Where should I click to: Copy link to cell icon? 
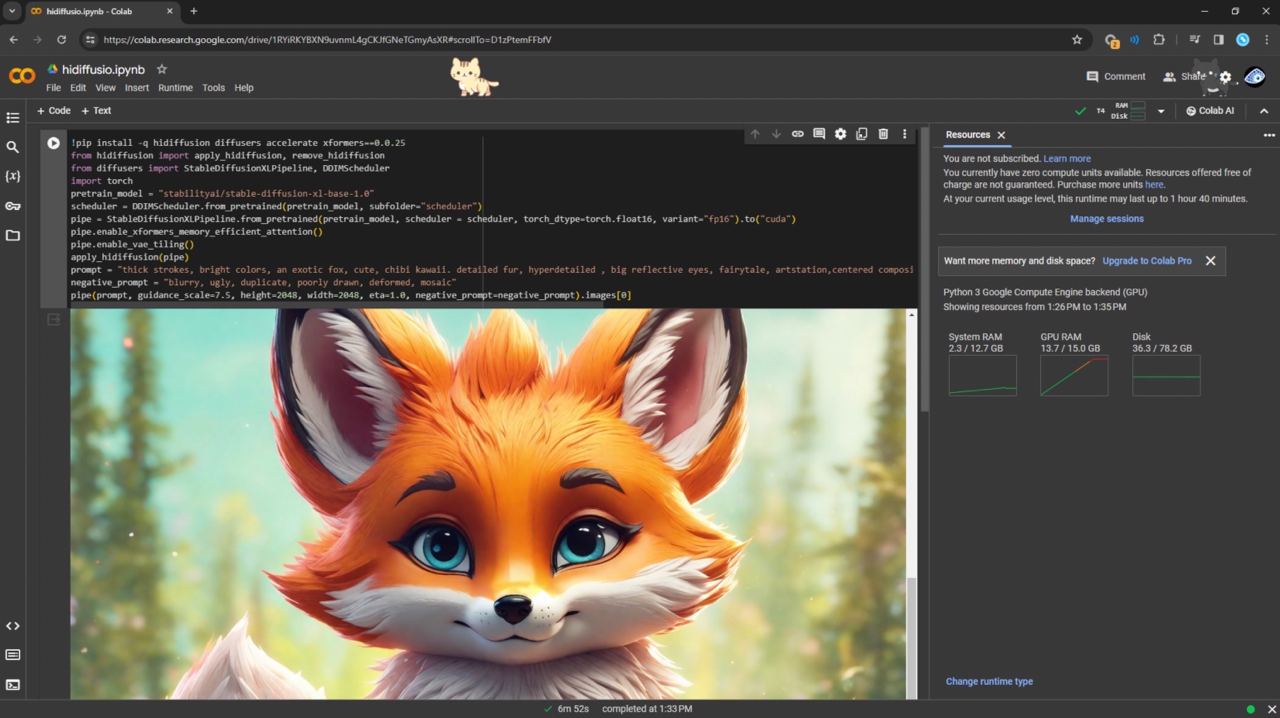tap(798, 134)
